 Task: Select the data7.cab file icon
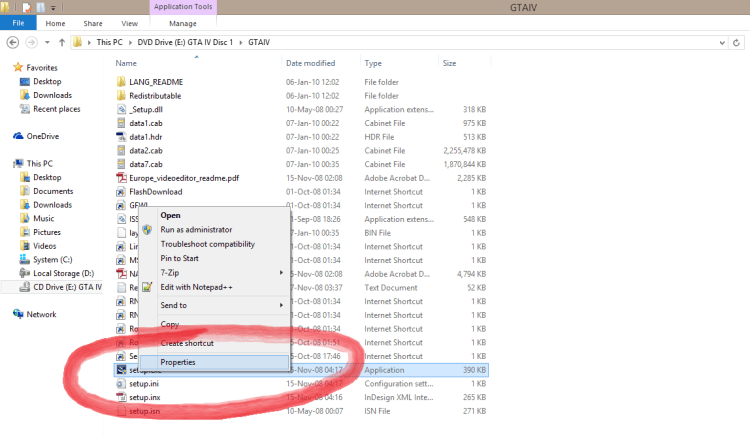point(121,164)
